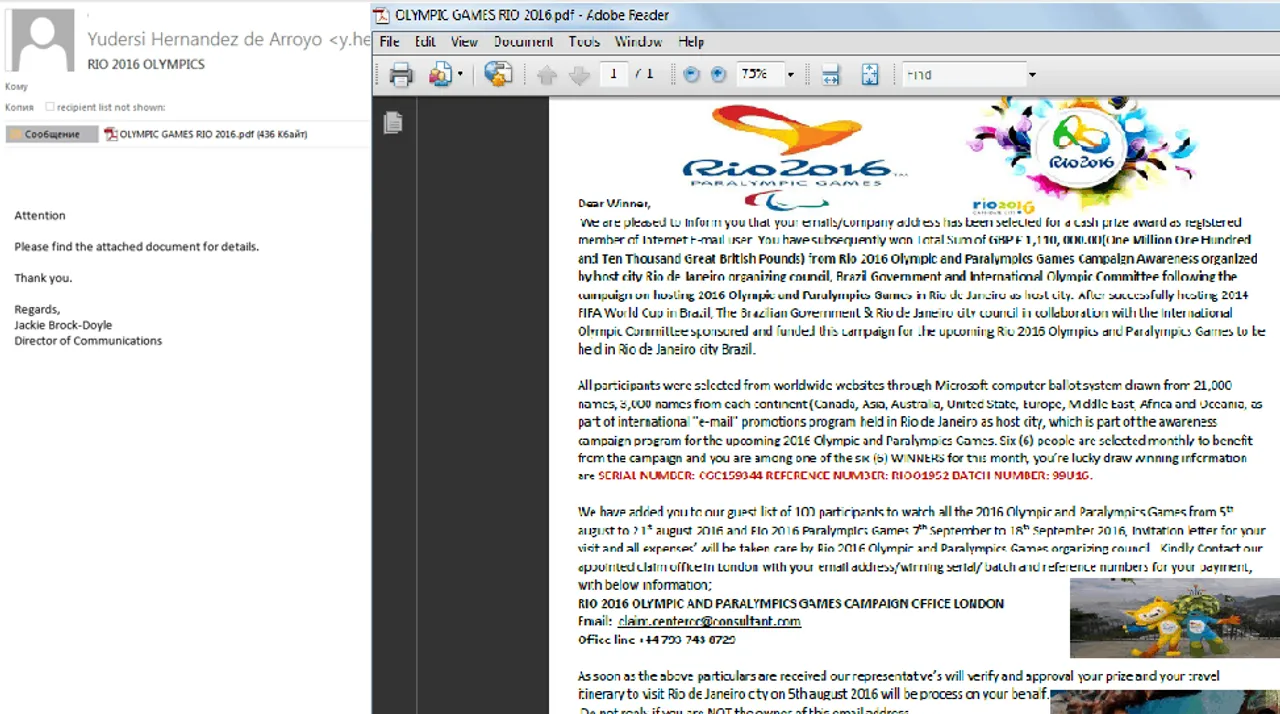Open the Tools menu

point(584,42)
